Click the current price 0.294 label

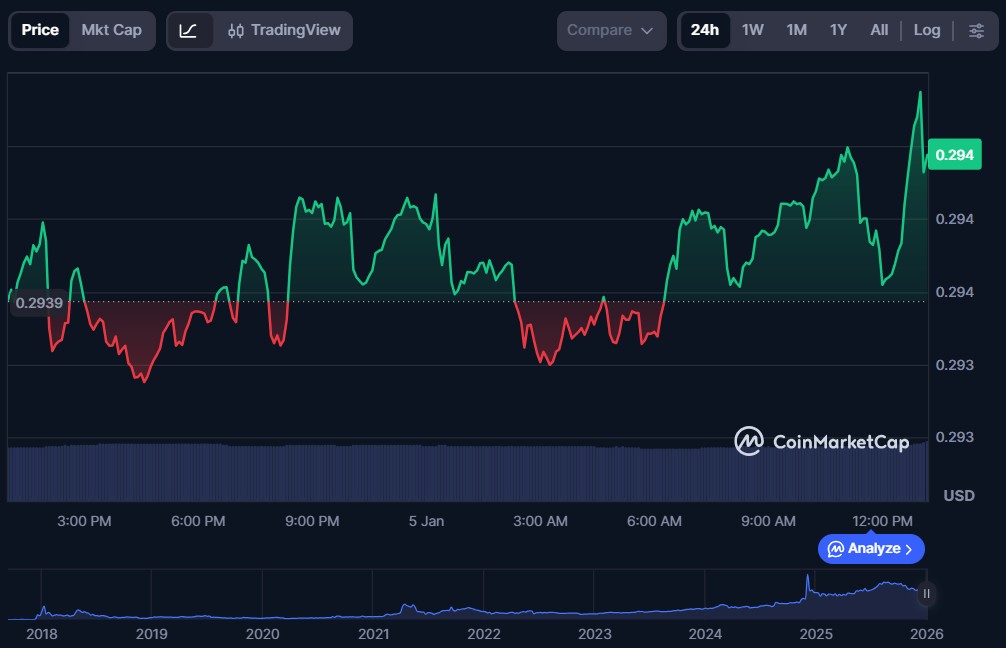click(x=954, y=155)
